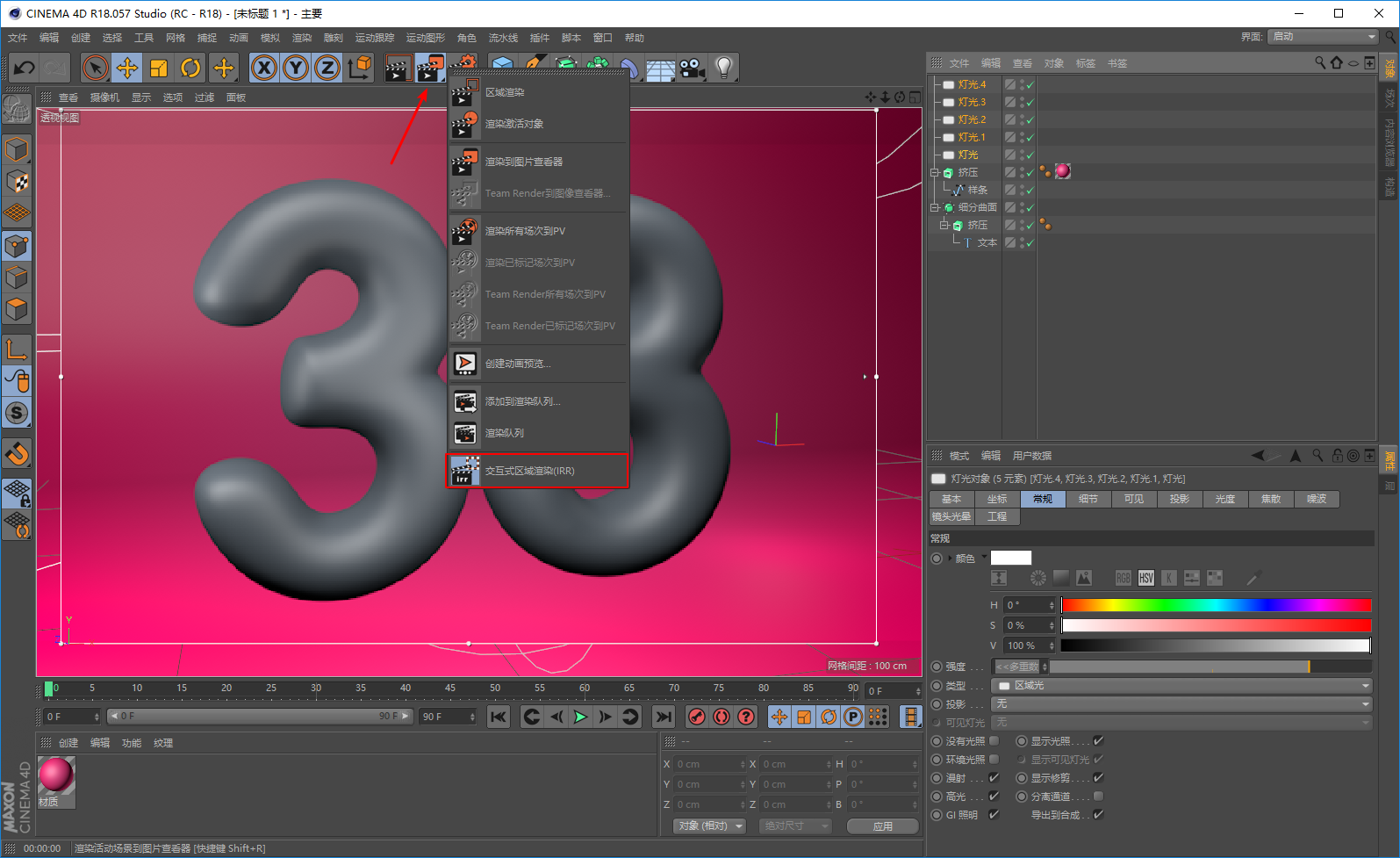Collapse the top-level 挤压 tree node
1400x858 pixels.
click(936, 172)
